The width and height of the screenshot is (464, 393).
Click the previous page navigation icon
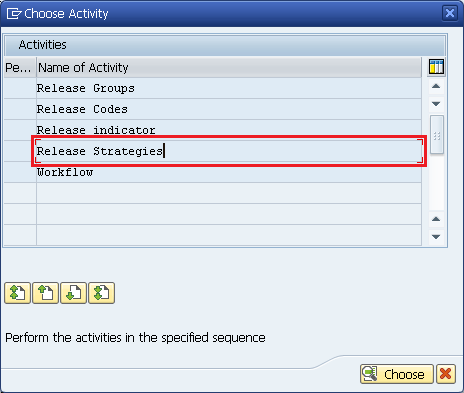click(x=45, y=293)
